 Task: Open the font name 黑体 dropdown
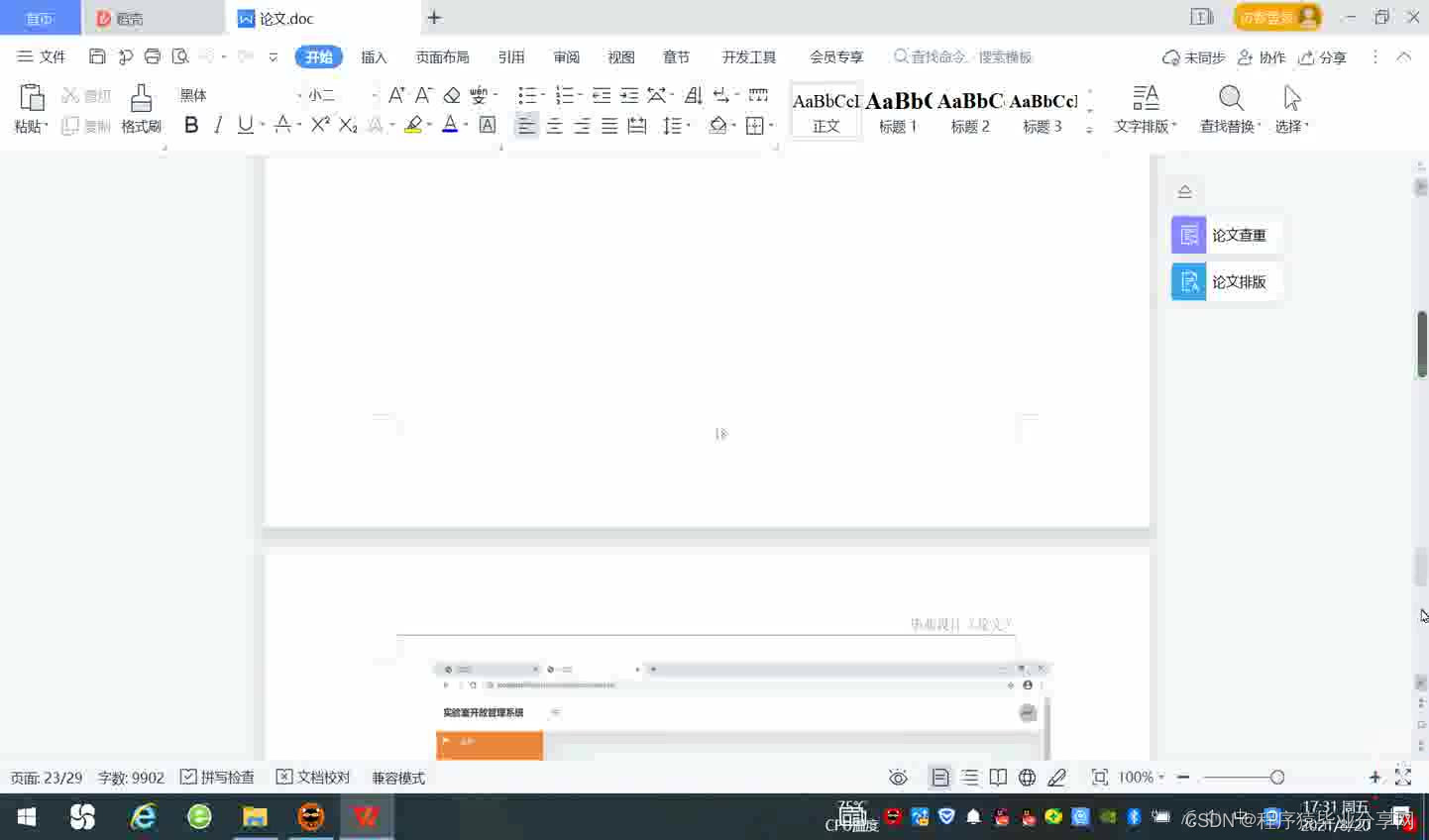tap(299, 95)
